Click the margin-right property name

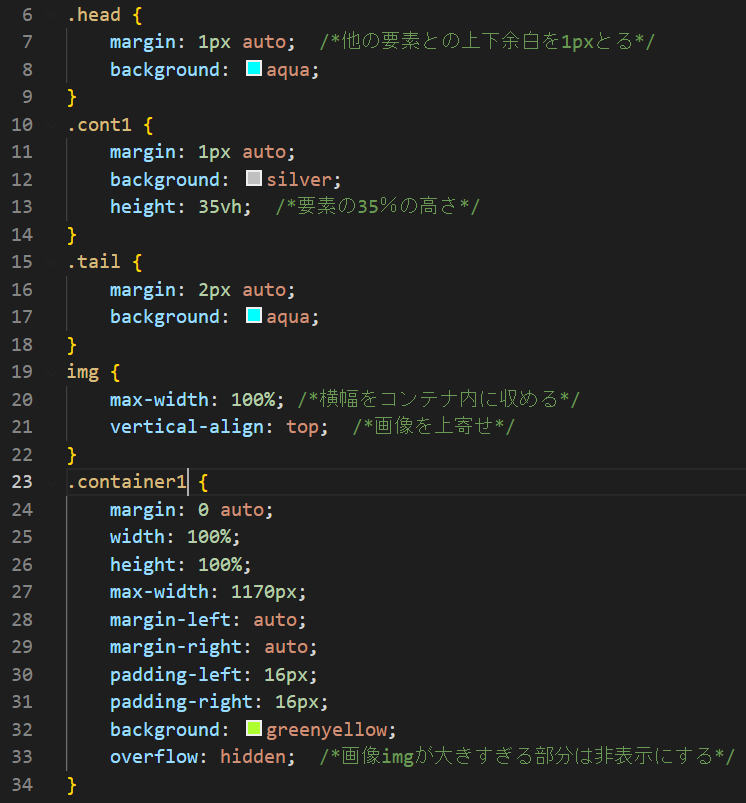pyautogui.click(x=175, y=647)
